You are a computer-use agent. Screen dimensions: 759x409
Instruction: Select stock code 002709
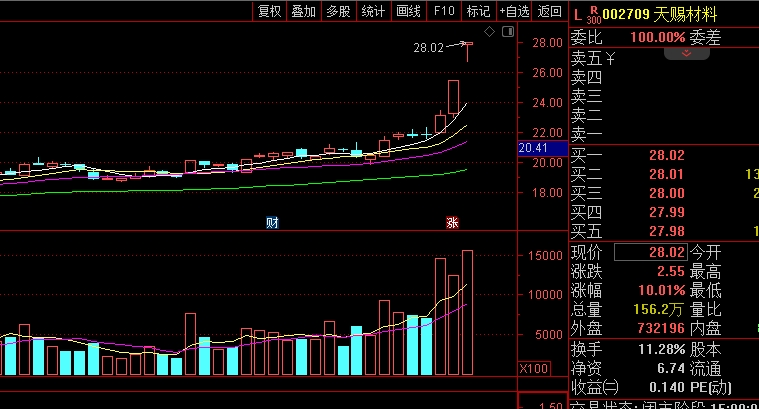[625, 15]
